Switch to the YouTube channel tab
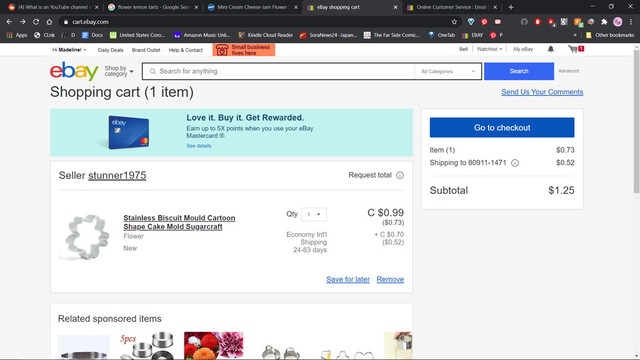The width and height of the screenshot is (640, 360). 53,7
